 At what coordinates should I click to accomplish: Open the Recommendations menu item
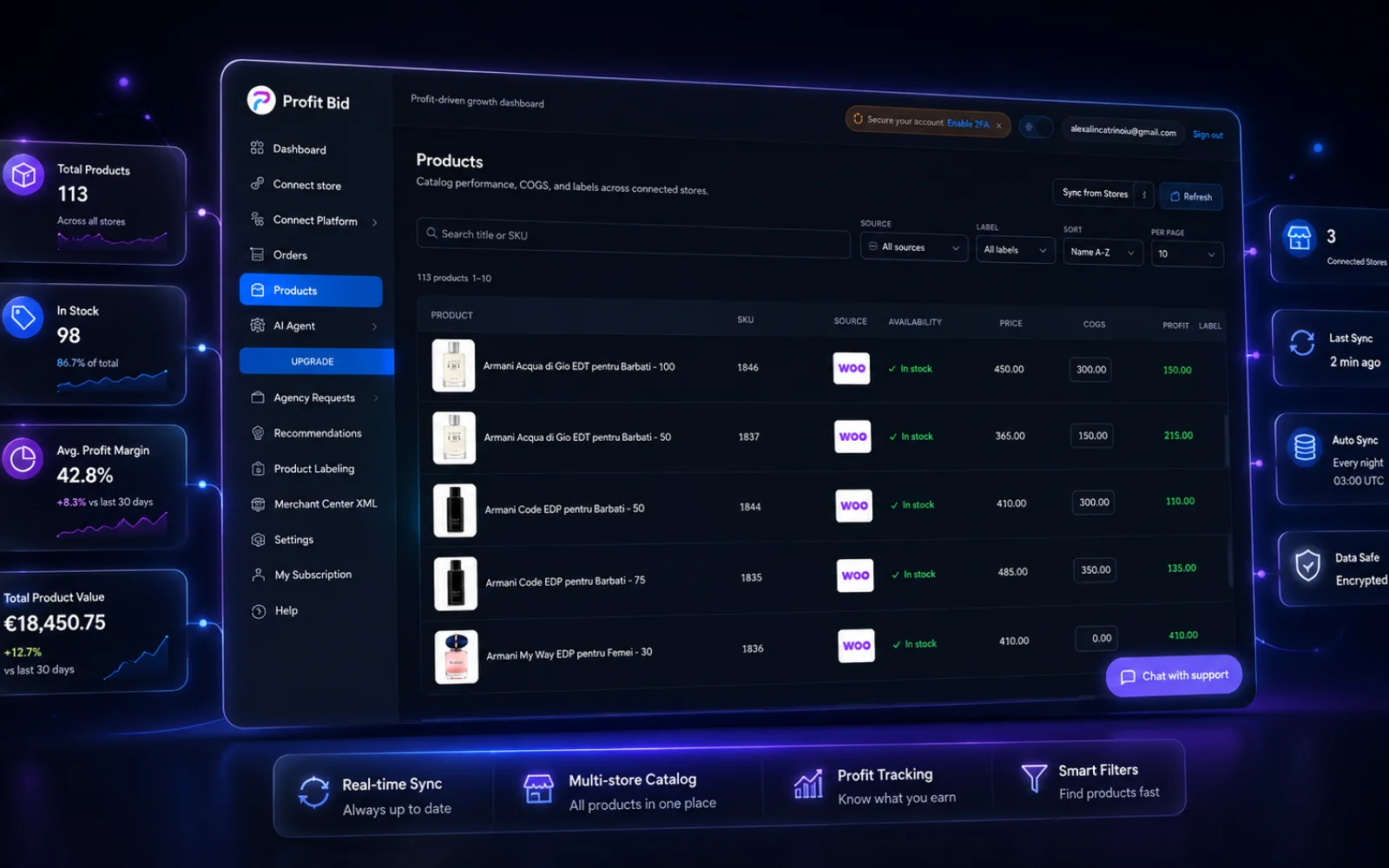[318, 433]
